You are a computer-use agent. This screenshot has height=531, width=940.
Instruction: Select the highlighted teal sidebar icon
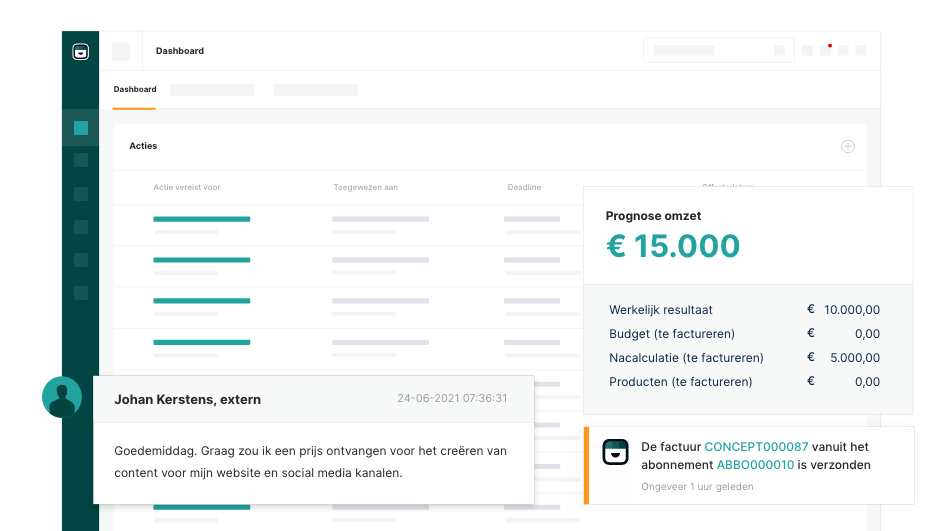point(81,128)
